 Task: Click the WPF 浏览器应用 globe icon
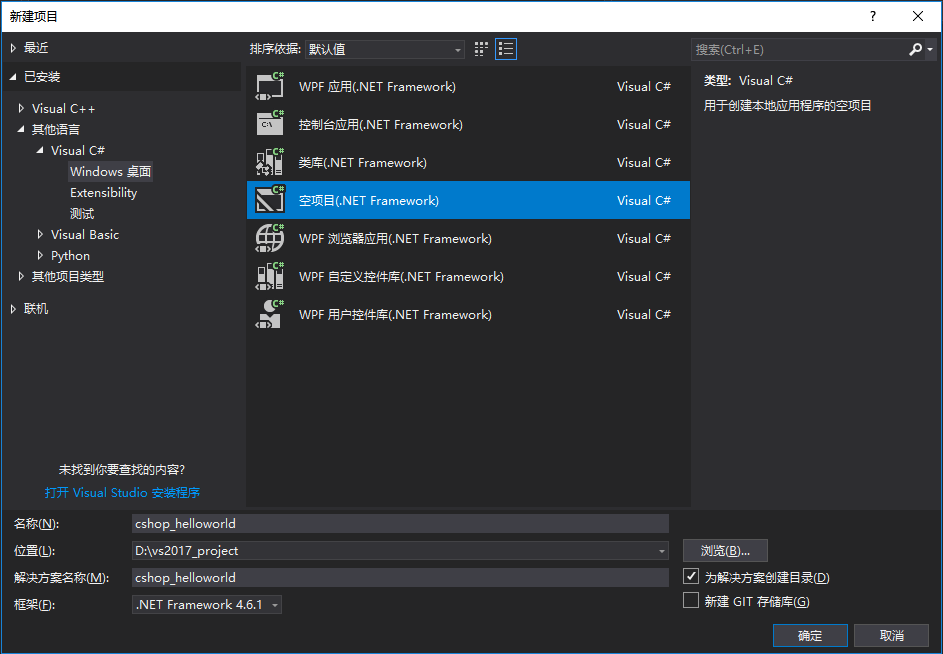[x=269, y=238]
